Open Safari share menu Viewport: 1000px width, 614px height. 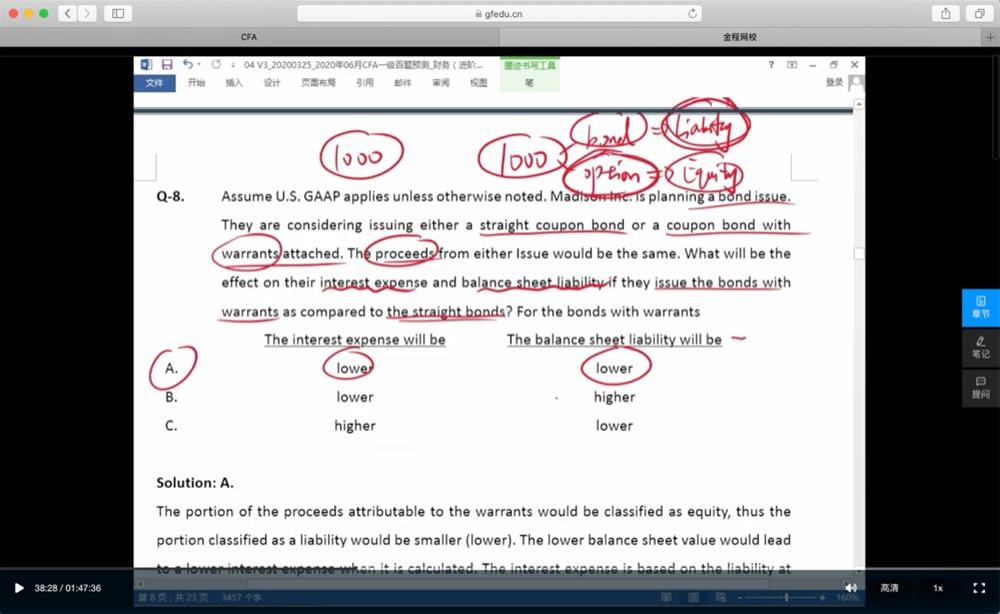click(946, 13)
